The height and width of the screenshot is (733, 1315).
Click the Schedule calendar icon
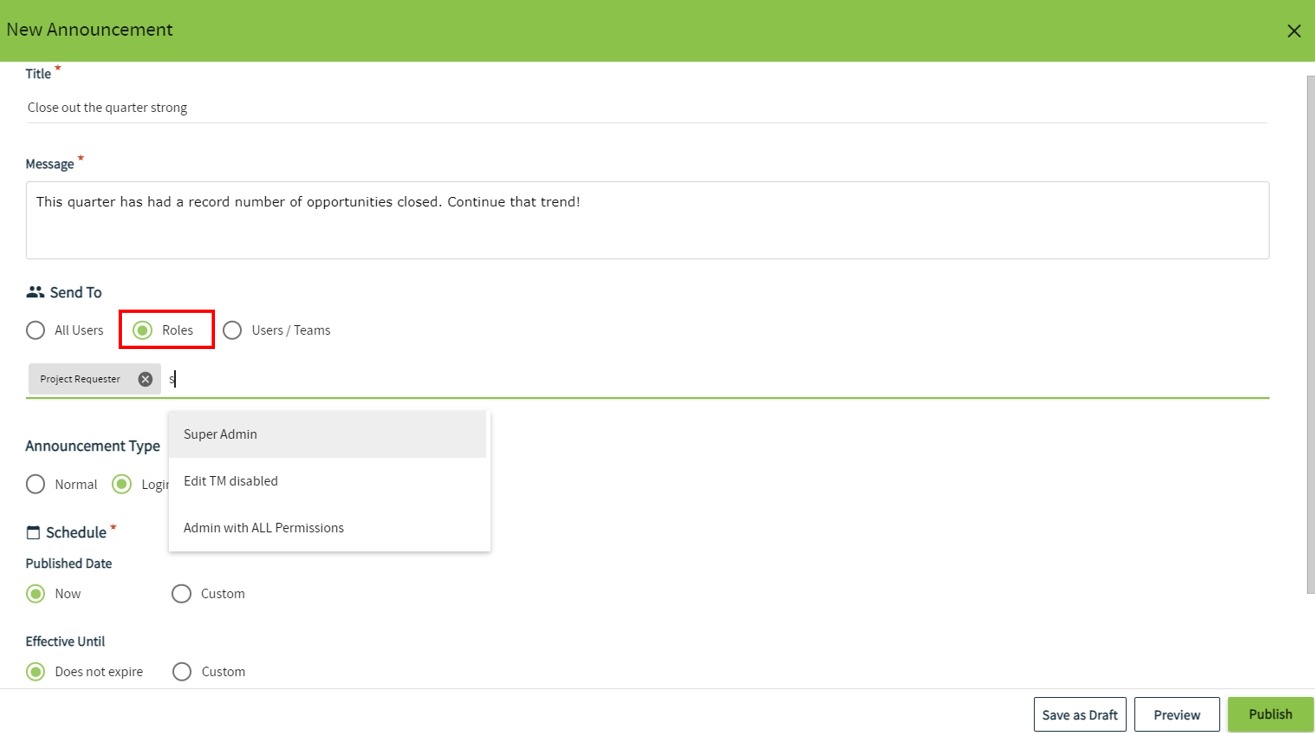pos(33,532)
